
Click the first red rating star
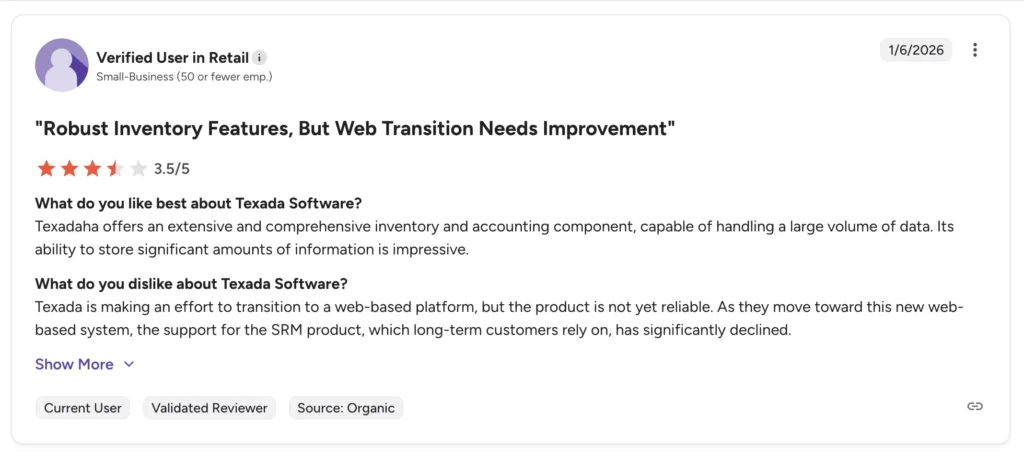(x=46, y=168)
